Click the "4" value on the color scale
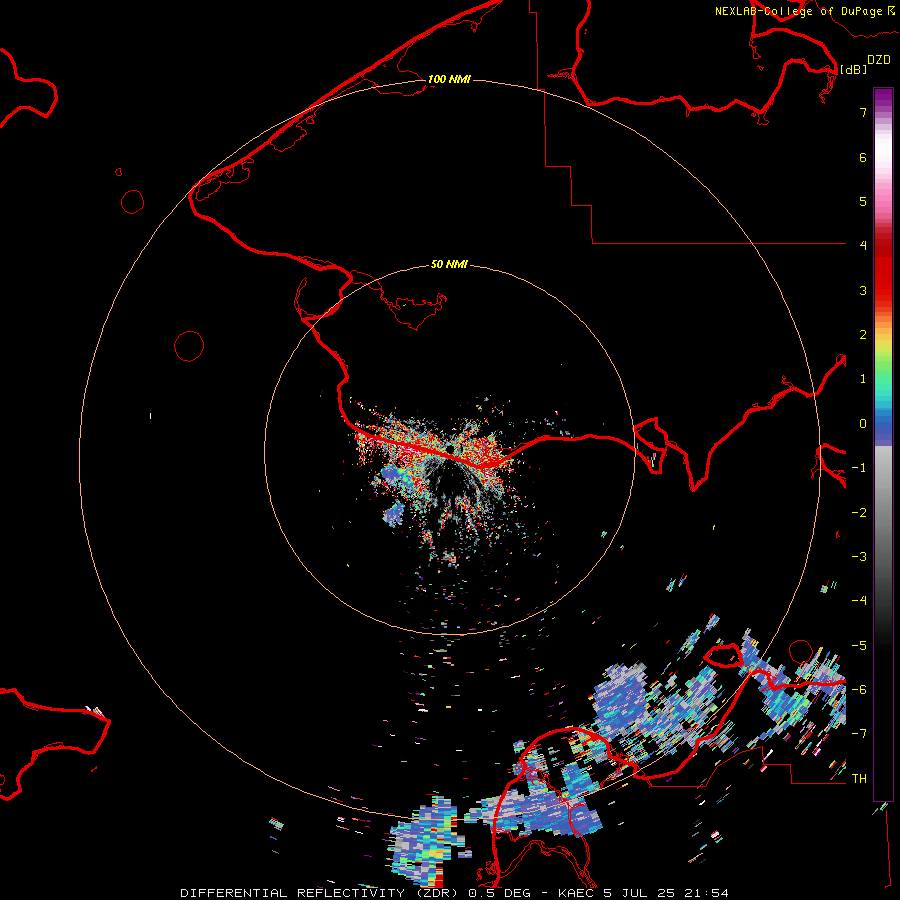900x900 pixels. point(863,245)
